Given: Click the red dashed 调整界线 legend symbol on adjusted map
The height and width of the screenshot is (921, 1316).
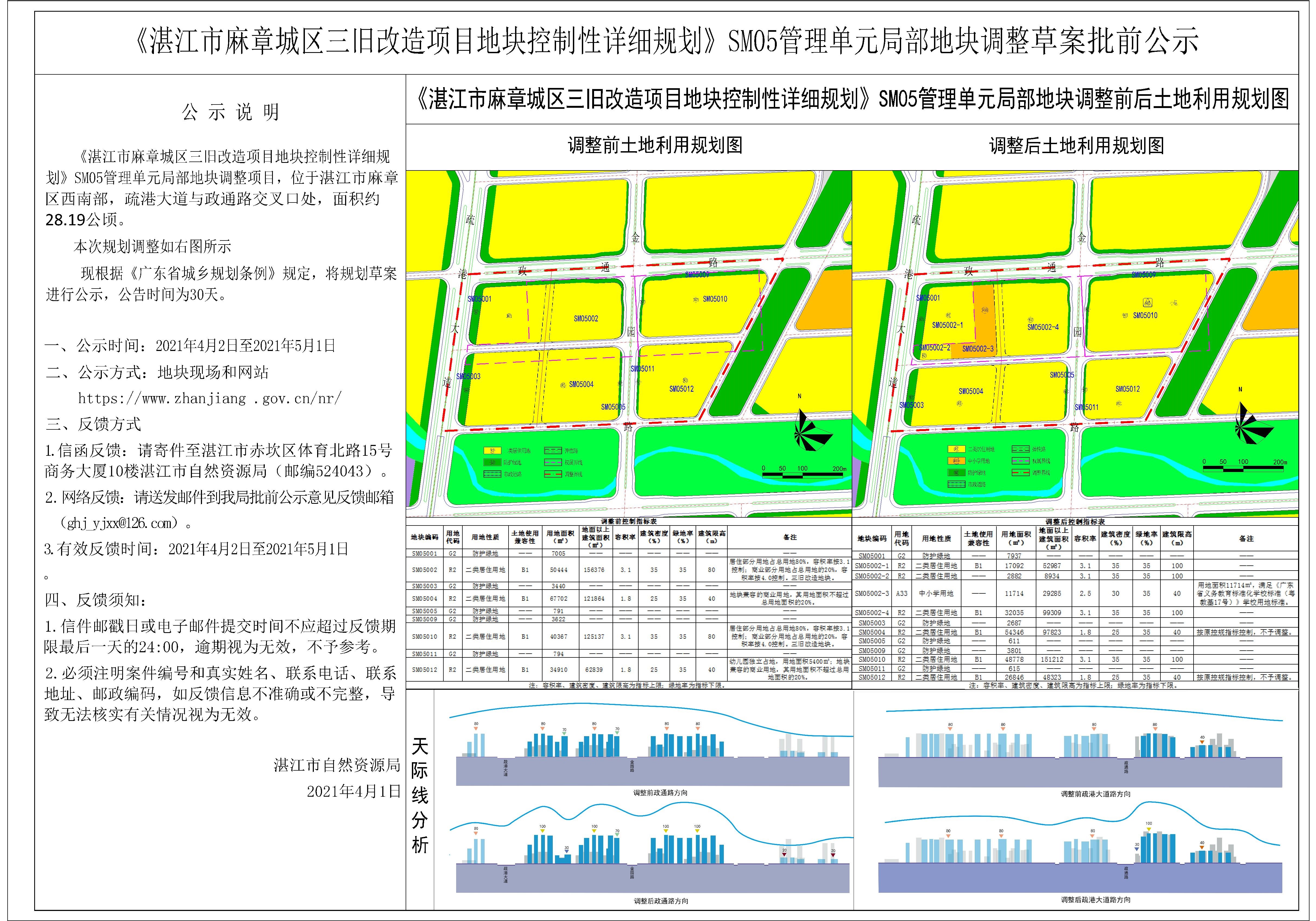Looking at the screenshot, I should [1020, 473].
